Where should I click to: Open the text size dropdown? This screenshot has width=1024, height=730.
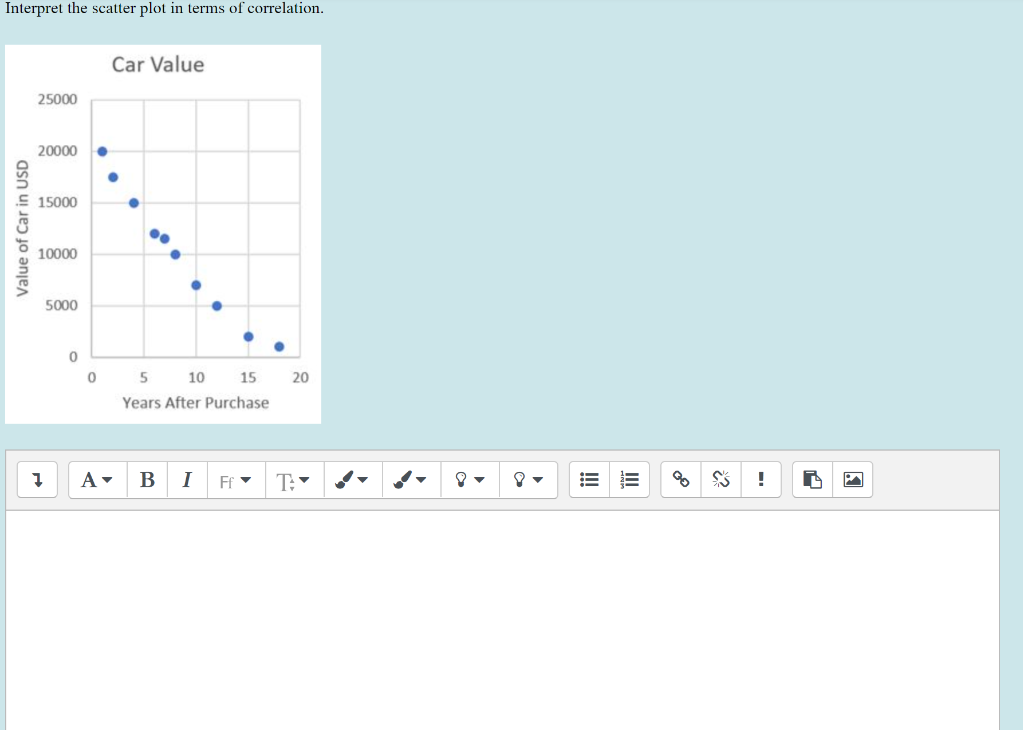[294, 479]
